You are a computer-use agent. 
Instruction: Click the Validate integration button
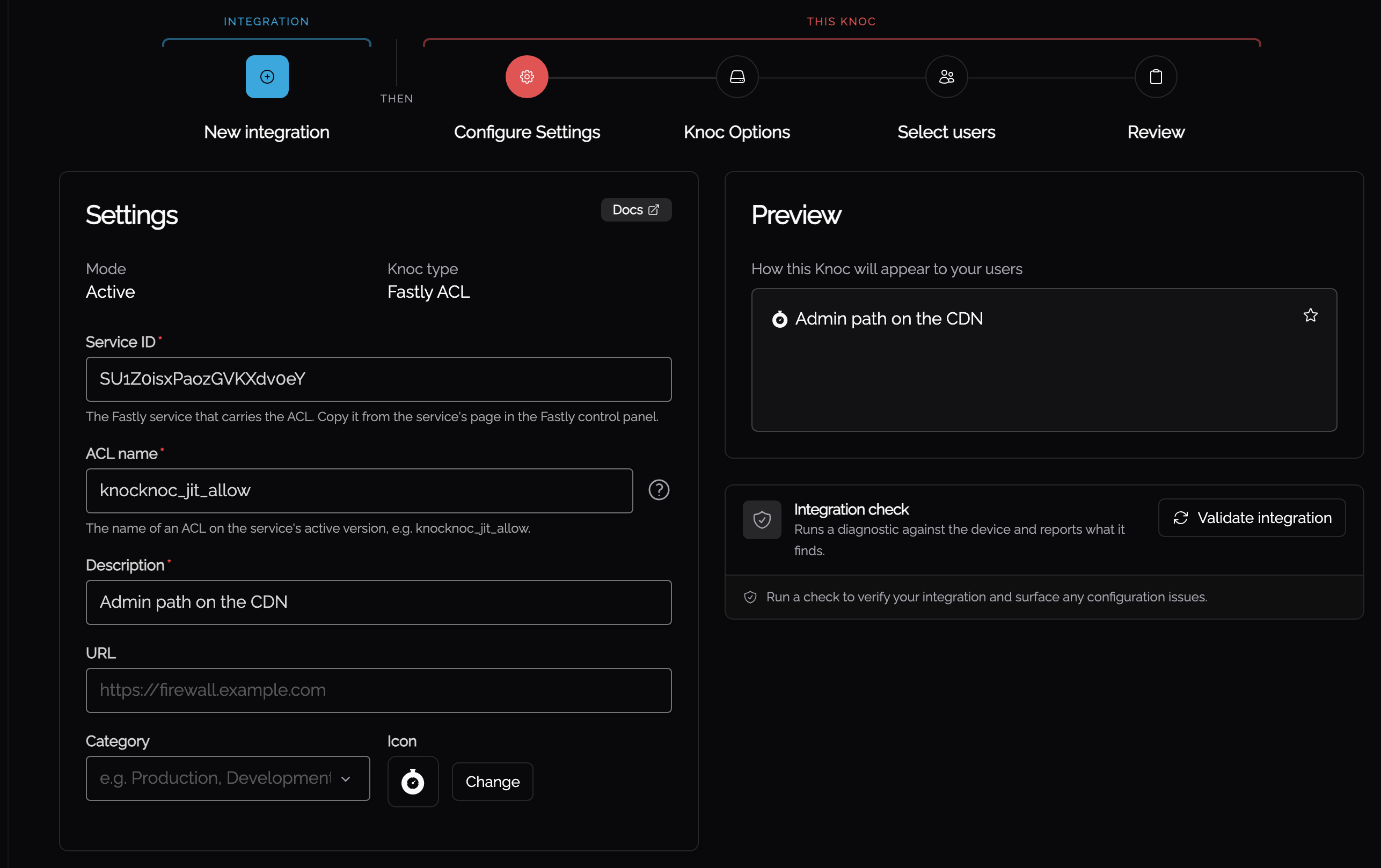click(x=1252, y=518)
